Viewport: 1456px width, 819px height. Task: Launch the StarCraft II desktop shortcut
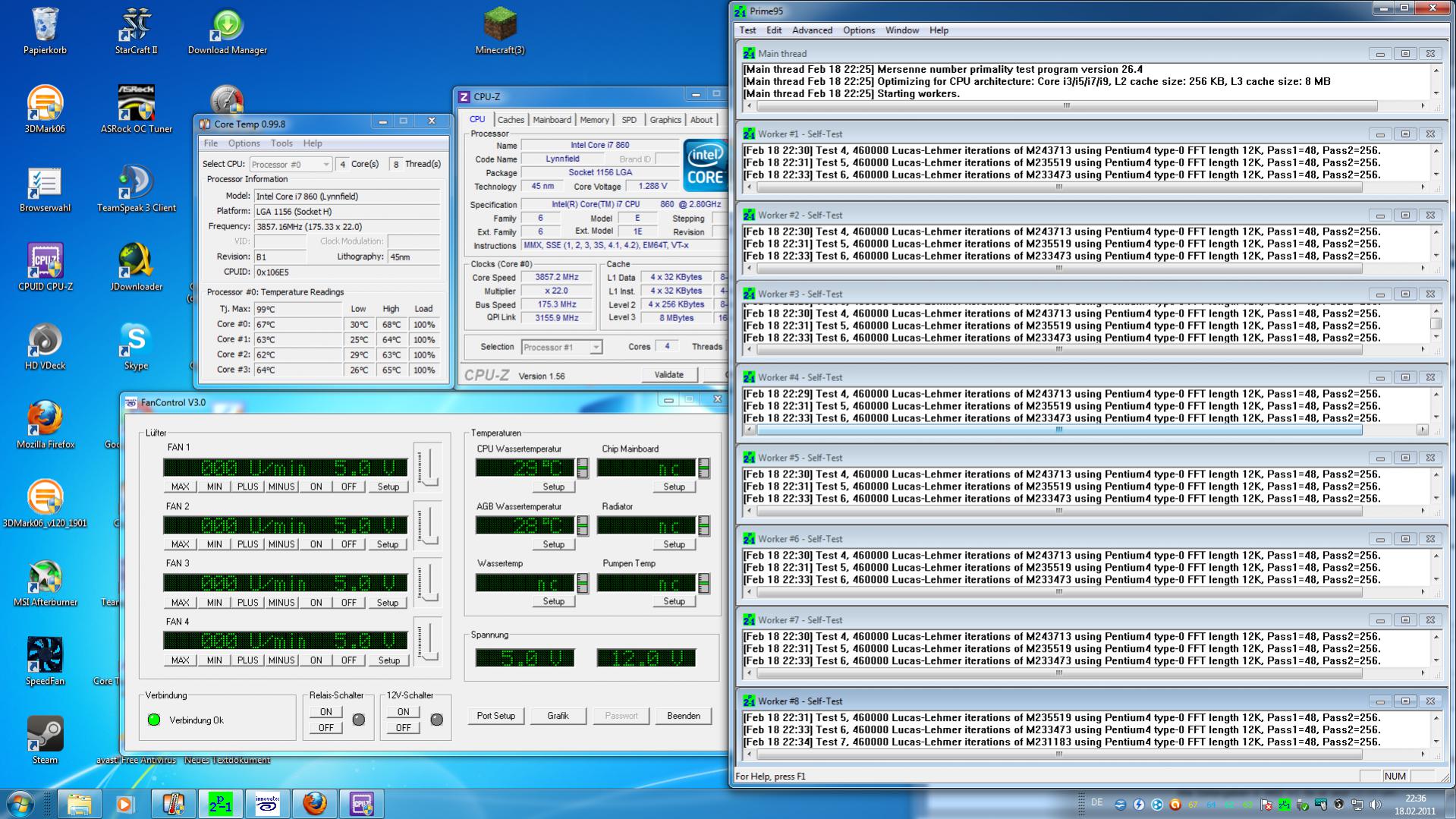click(137, 31)
